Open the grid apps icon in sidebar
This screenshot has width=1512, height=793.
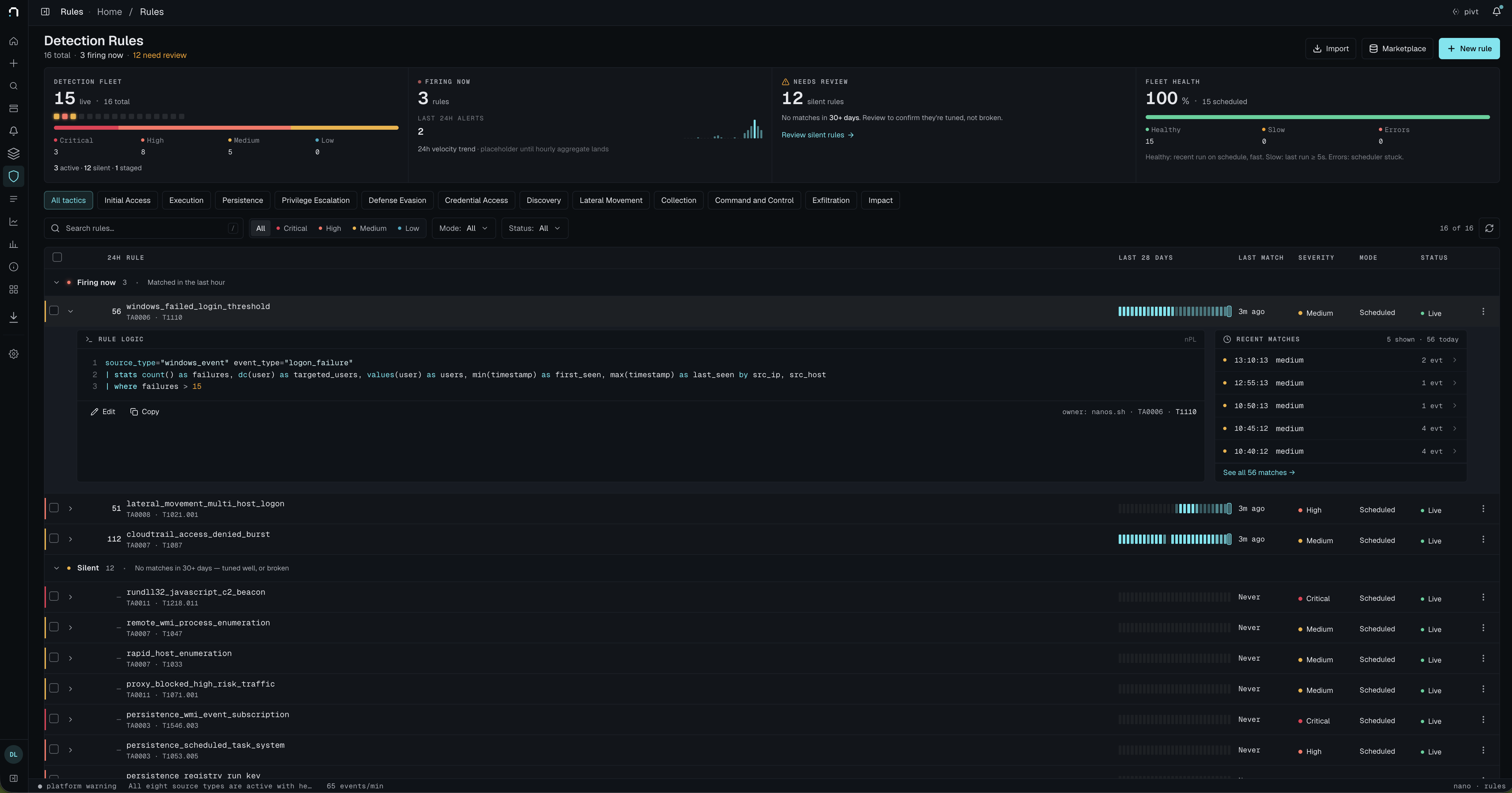(x=14, y=290)
